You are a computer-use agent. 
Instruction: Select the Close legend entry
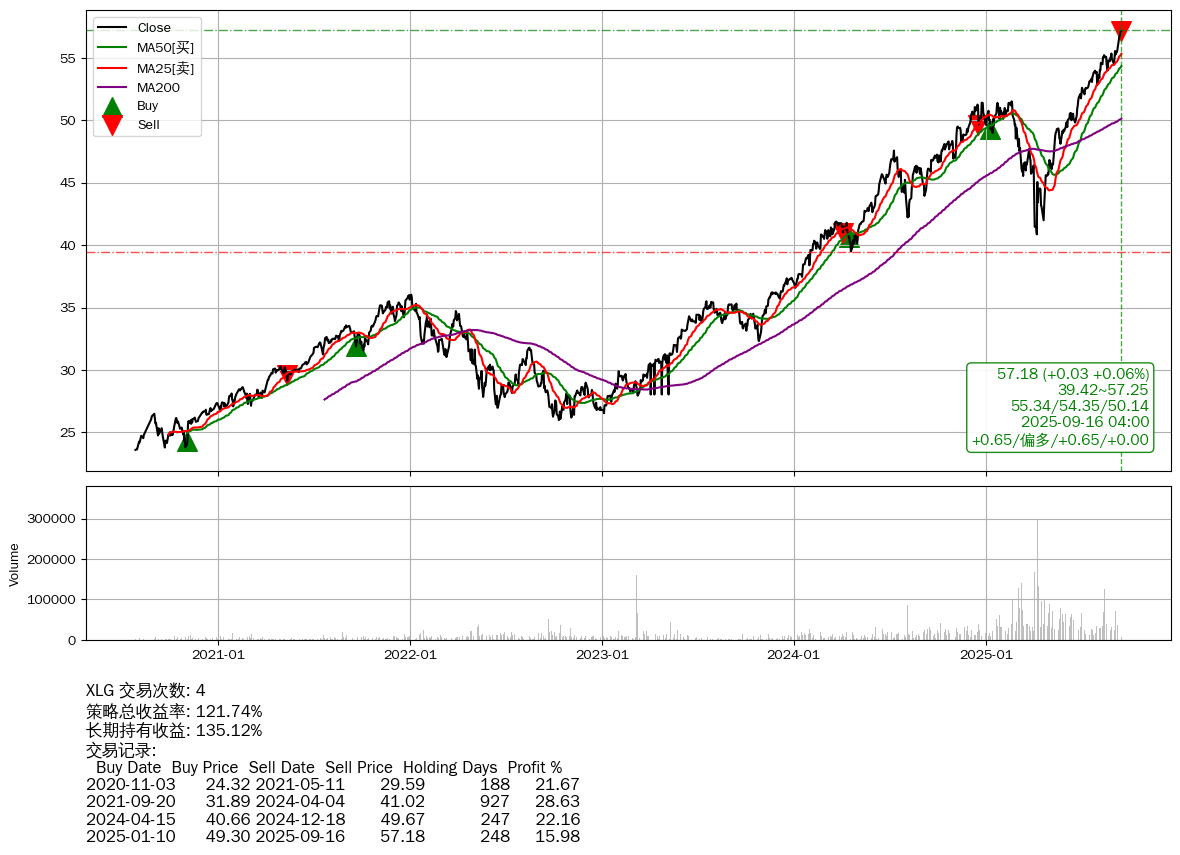point(153,28)
